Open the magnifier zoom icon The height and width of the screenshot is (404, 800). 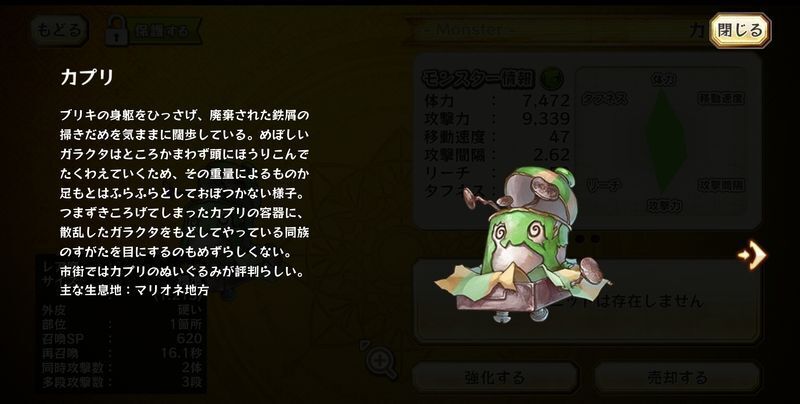click(381, 361)
